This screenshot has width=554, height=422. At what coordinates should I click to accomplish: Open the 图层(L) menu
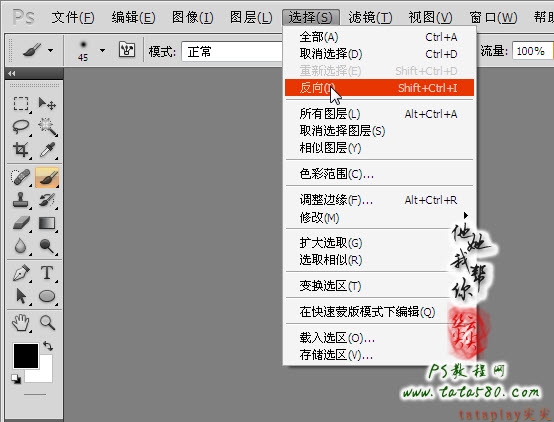click(x=251, y=17)
